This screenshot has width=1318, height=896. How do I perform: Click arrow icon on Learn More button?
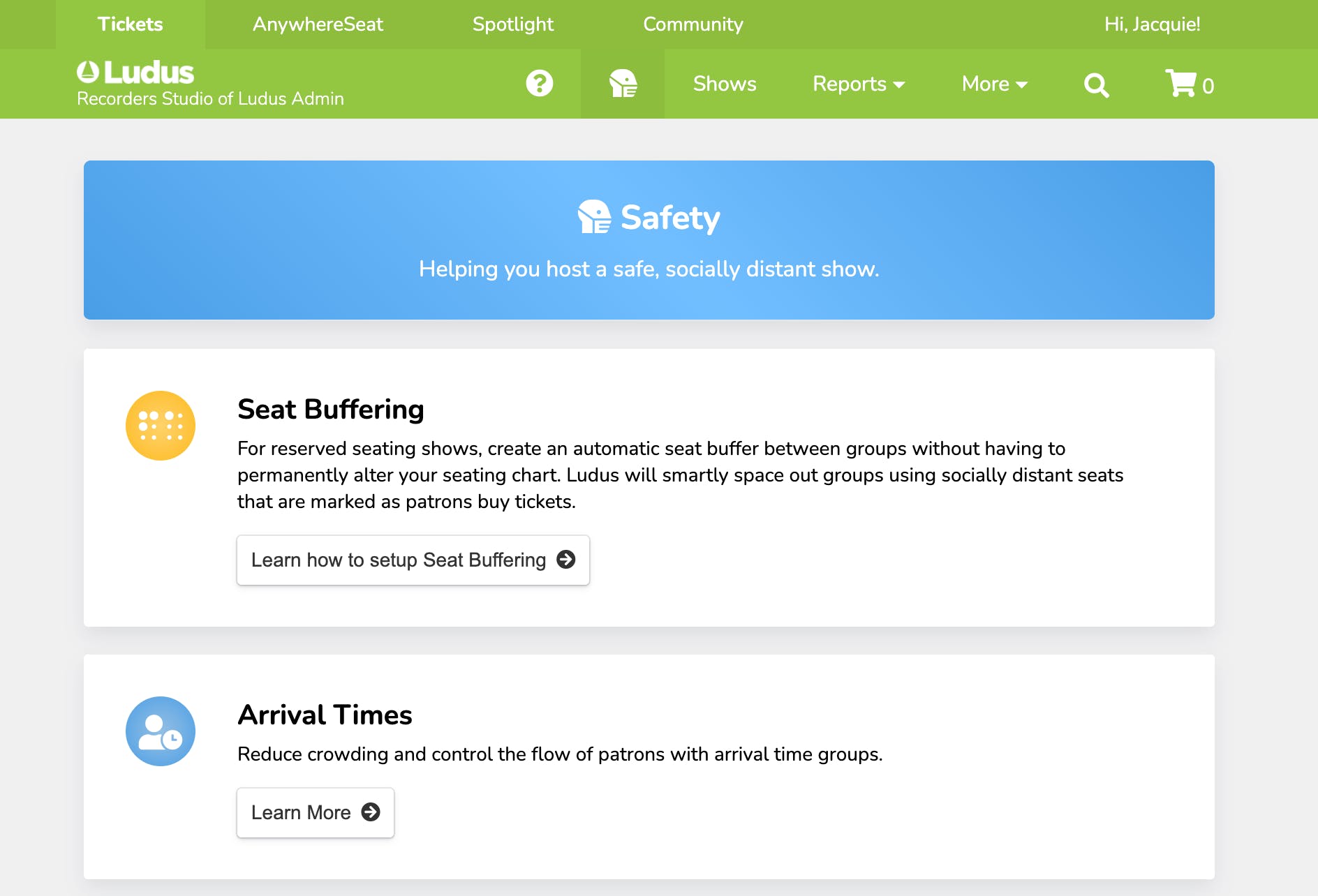pos(371,812)
